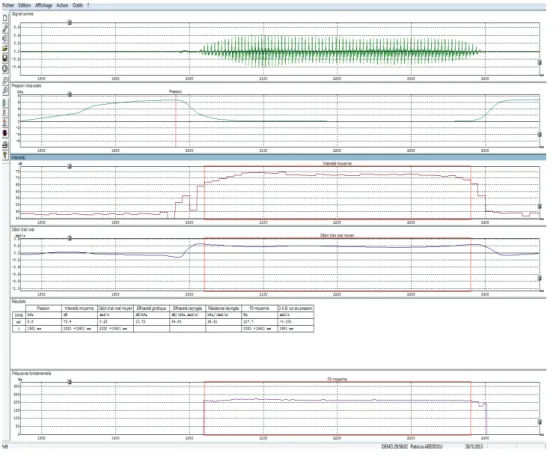Click the Pression column header in results table

(43, 308)
